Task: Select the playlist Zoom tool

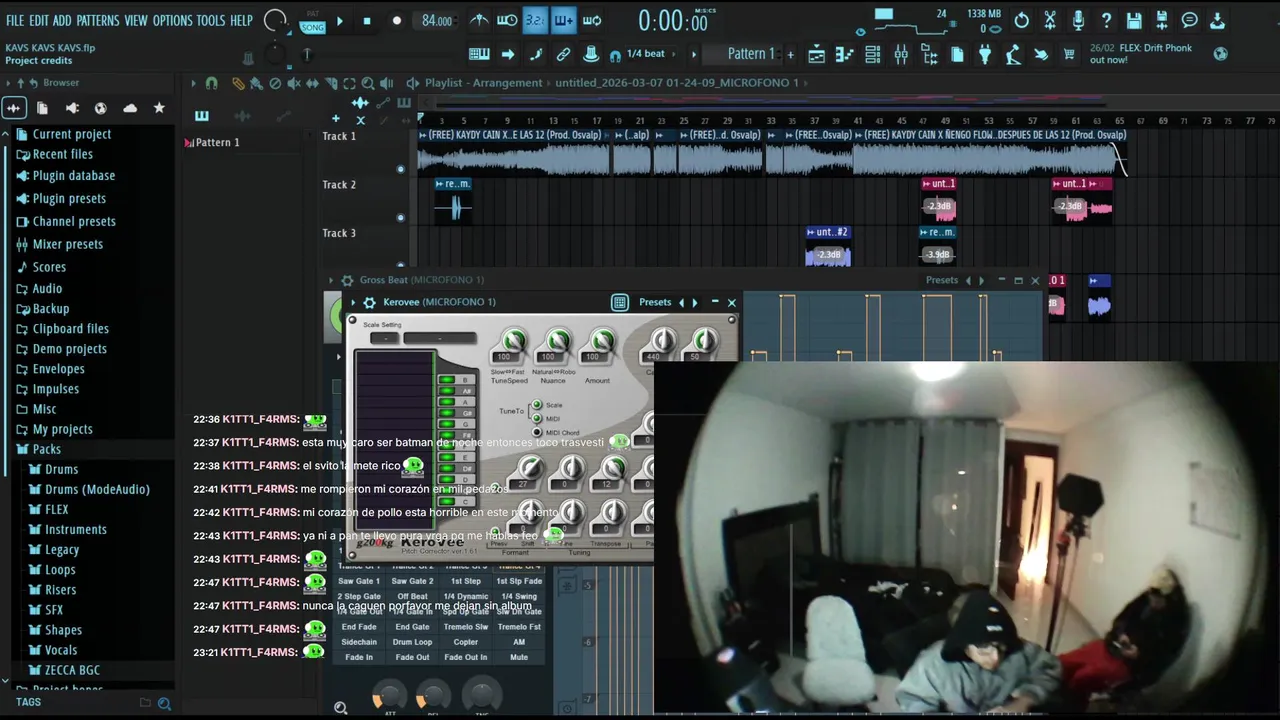Action: coord(368,83)
